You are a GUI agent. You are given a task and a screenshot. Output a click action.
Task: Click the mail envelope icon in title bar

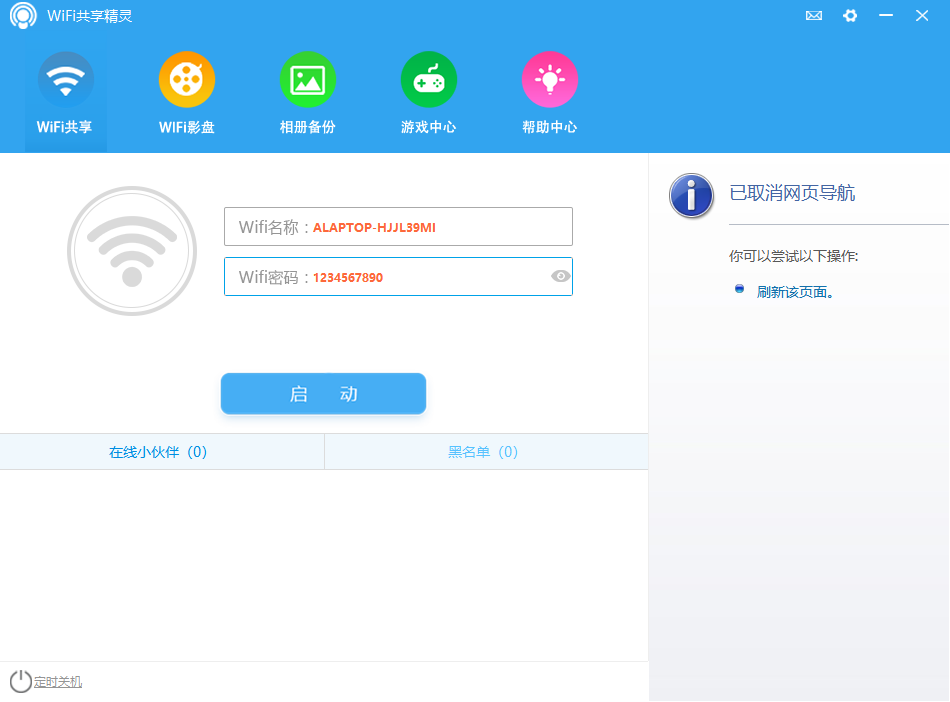pos(814,16)
